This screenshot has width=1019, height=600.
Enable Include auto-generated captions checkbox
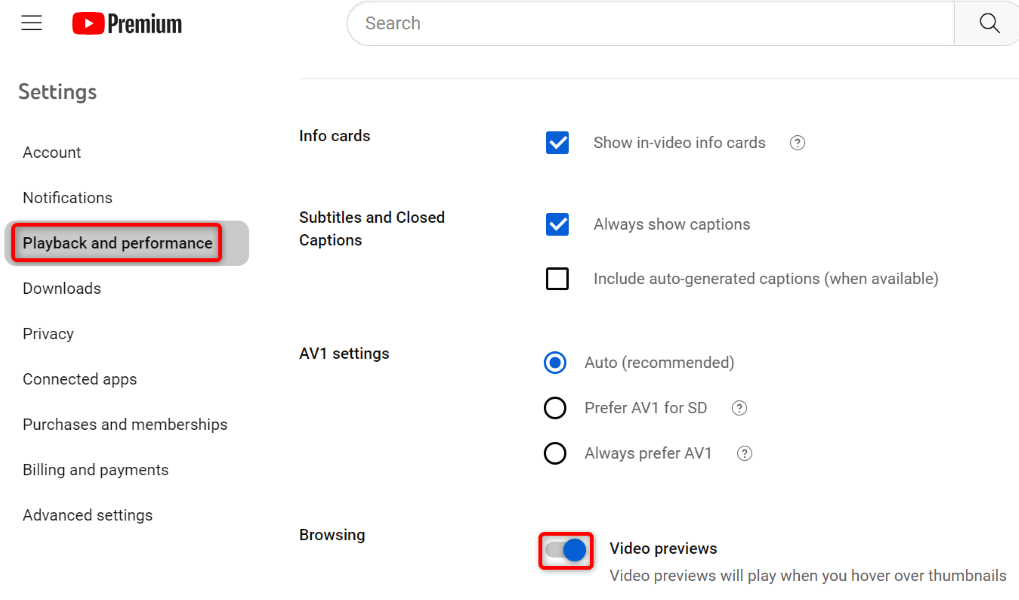coord(557,279)
